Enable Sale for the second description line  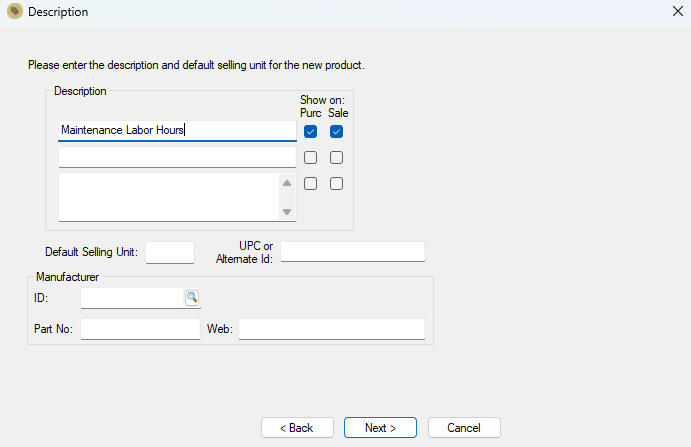[x=336, y=157]
